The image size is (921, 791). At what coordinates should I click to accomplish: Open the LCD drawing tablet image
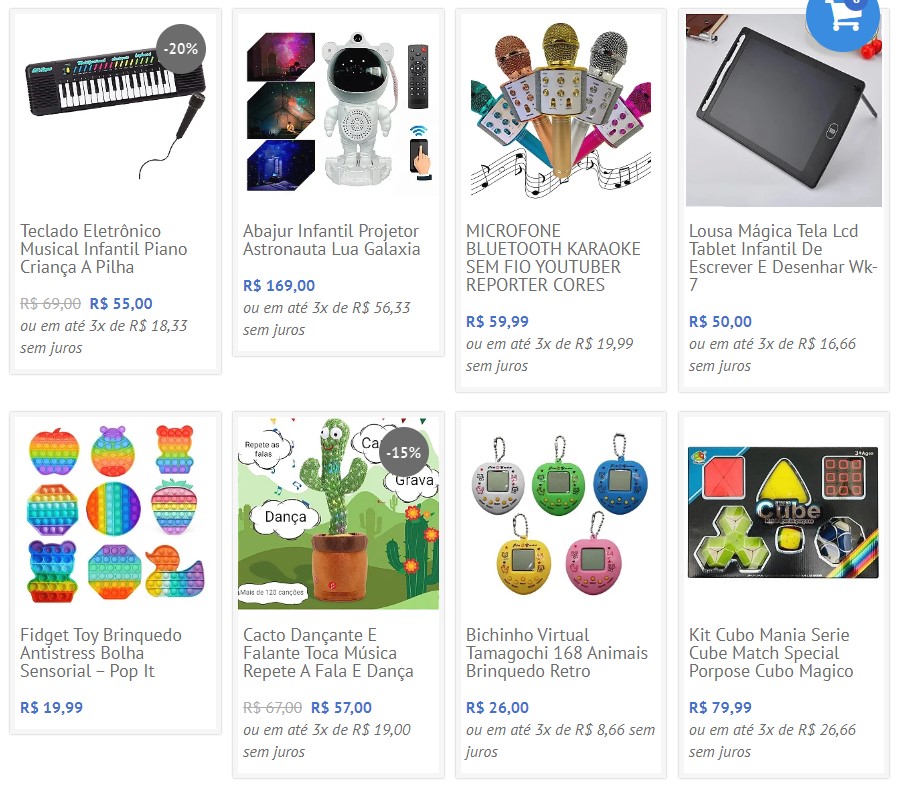click(784, 110)
